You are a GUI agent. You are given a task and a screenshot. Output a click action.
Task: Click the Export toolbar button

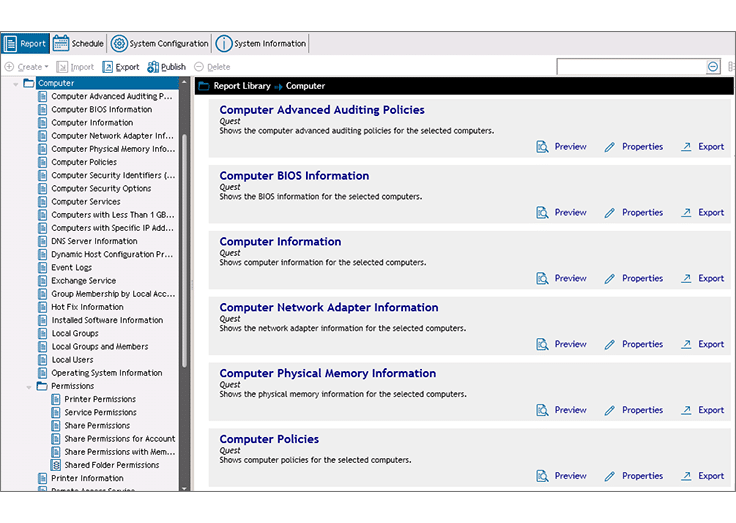(x=121, y=67)
